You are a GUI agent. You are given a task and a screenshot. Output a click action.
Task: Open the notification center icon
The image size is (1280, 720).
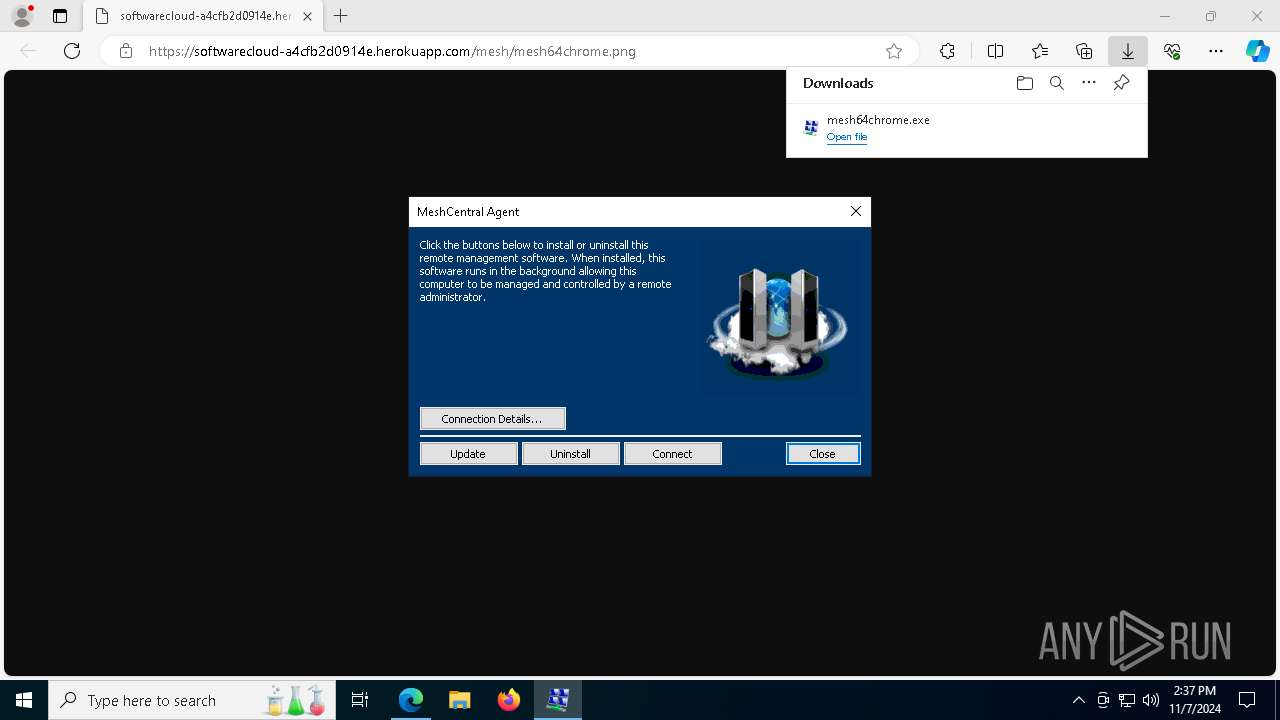tap(1247, 700)
